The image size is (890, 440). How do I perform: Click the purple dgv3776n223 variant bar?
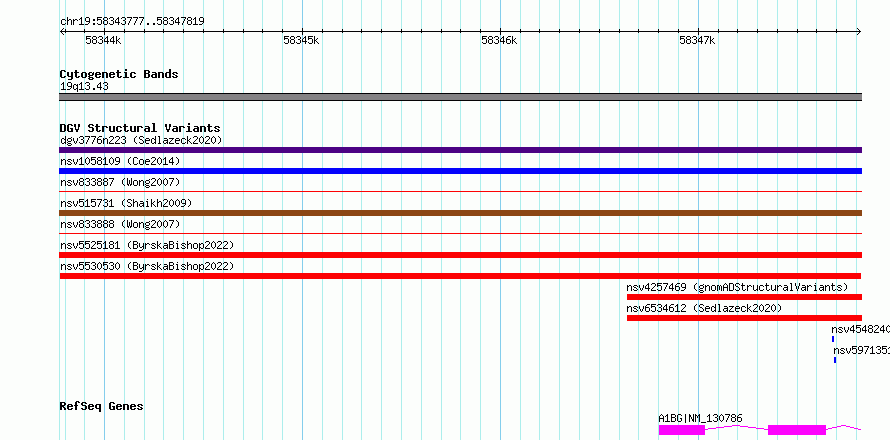(460, 150)
